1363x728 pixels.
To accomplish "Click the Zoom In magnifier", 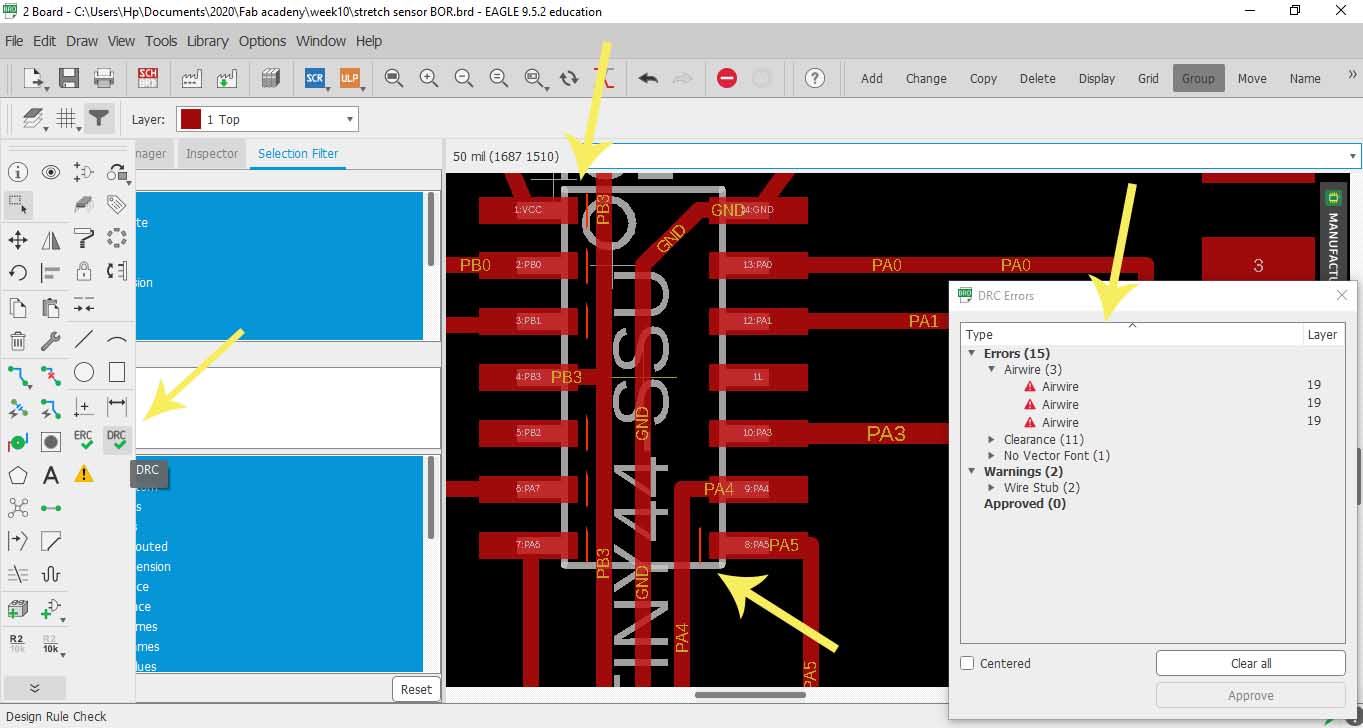I will (x=429, y=78).
